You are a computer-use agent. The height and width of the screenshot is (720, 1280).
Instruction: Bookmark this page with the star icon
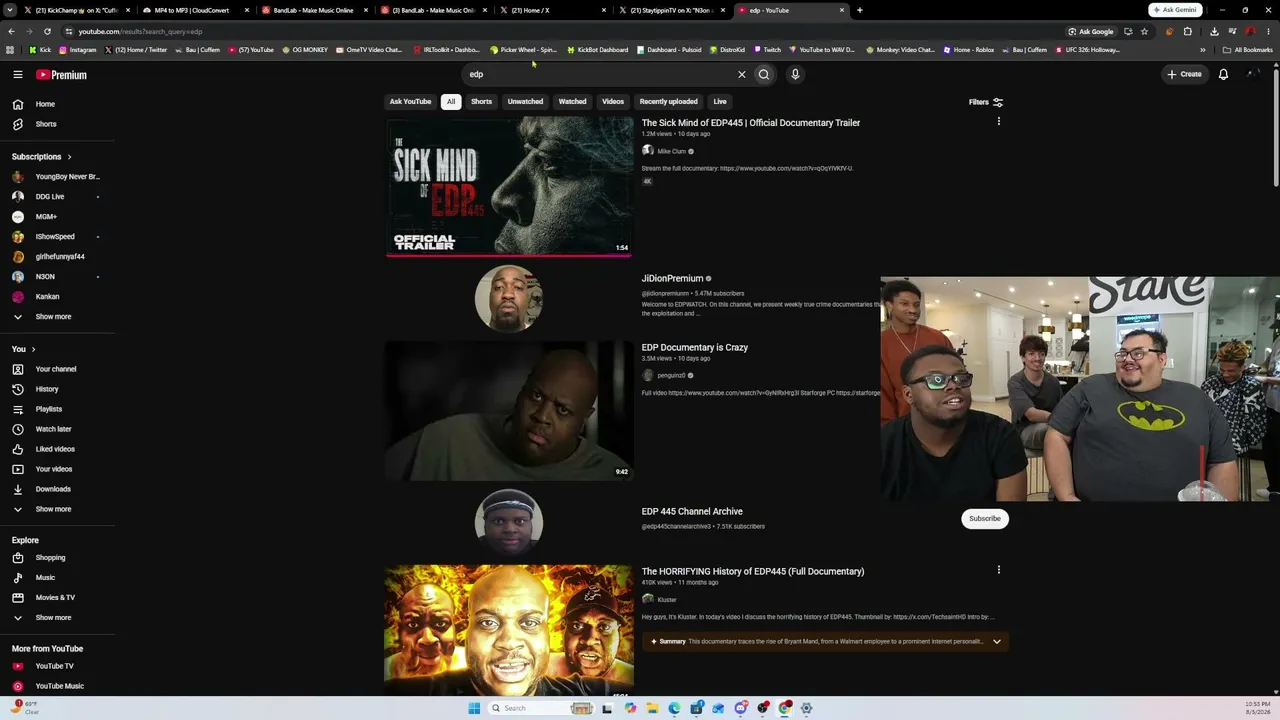click(1145, 31)
